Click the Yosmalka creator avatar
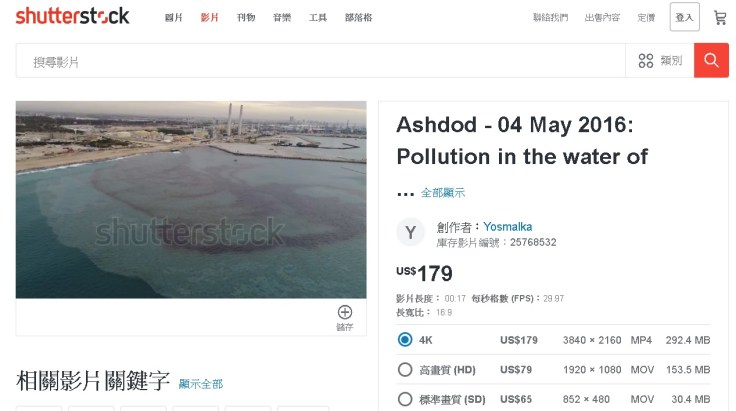736x411 pixels. point(410,233)
